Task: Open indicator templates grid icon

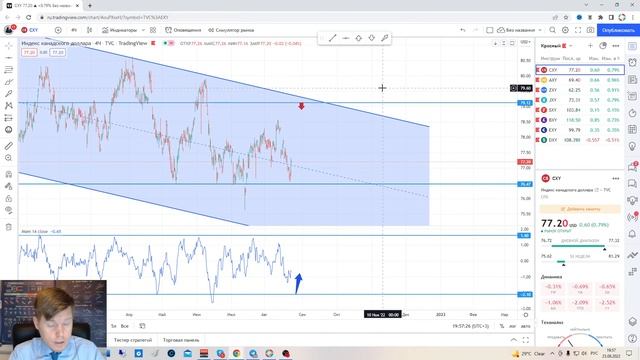Action: coord(153,30)
